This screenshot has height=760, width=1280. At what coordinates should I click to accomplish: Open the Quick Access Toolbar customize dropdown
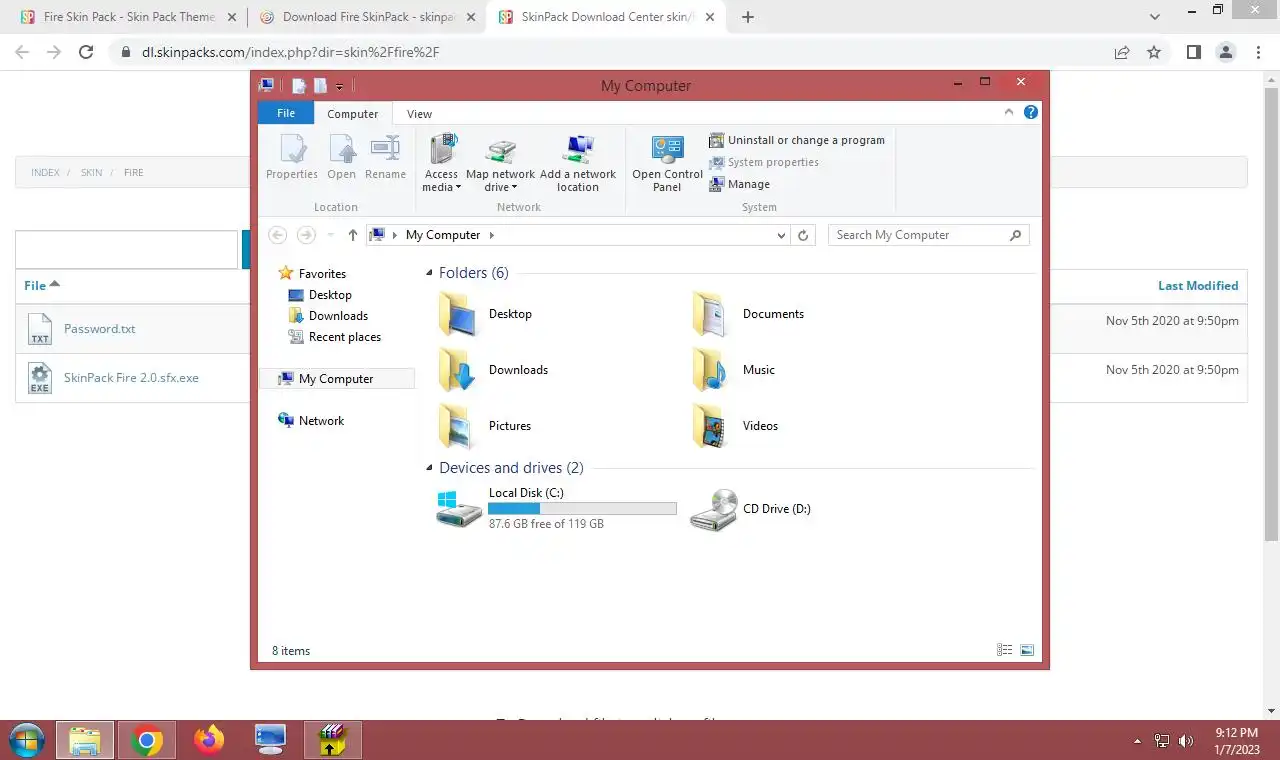[x=339, y=87]
